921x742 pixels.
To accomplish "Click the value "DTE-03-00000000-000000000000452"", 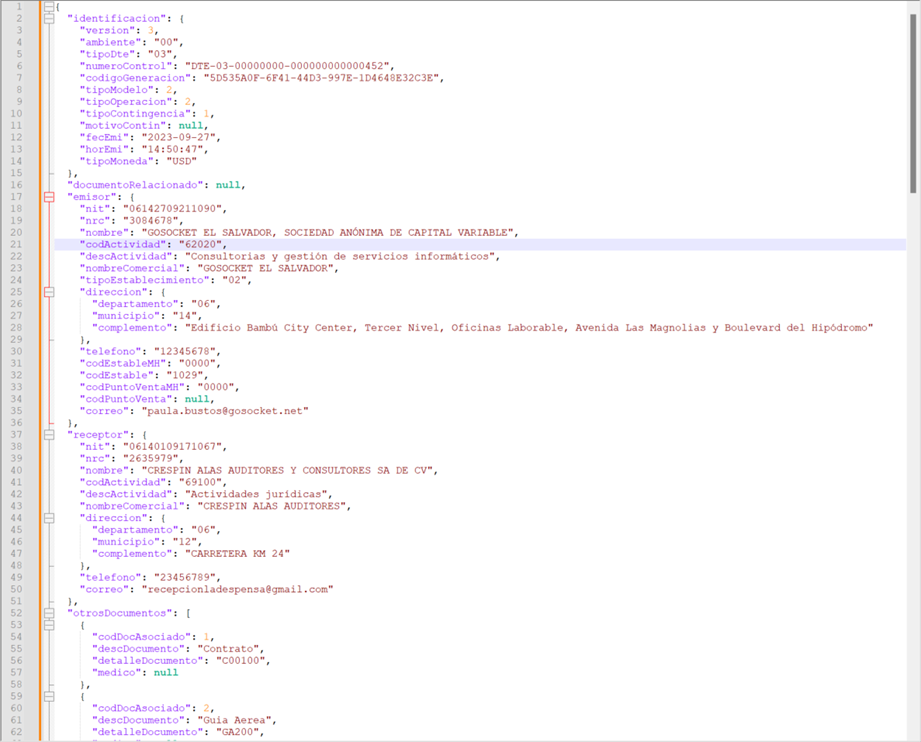I will tap(287, 66).
